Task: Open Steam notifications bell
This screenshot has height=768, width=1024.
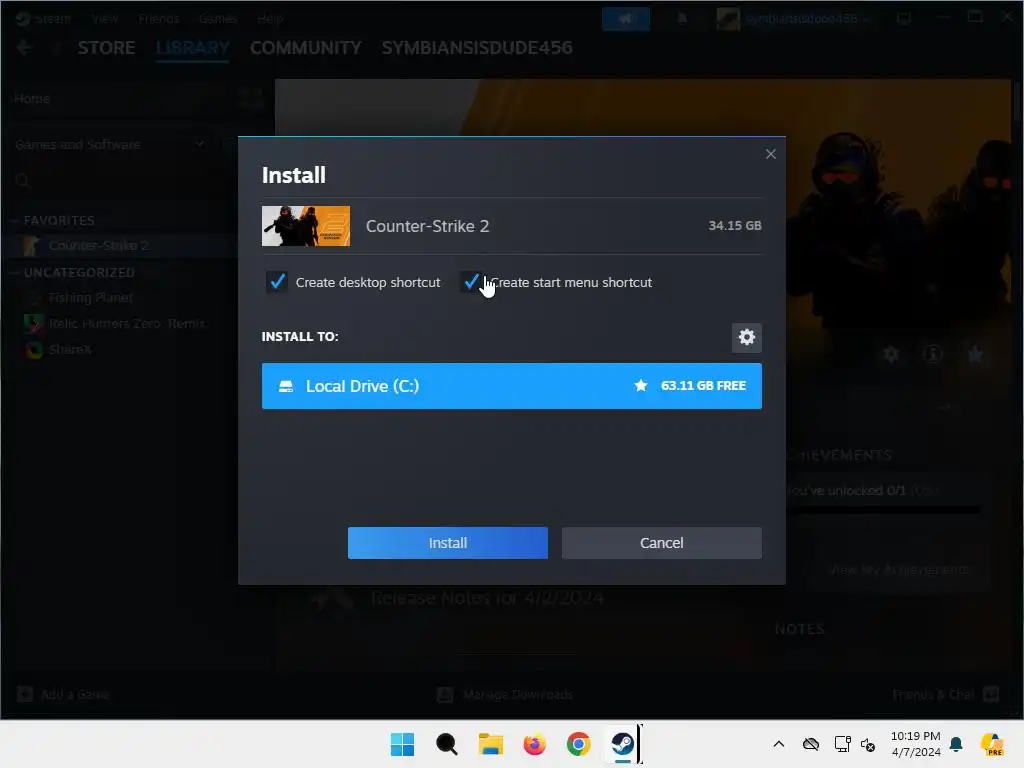Action: [x=682, y=19]
